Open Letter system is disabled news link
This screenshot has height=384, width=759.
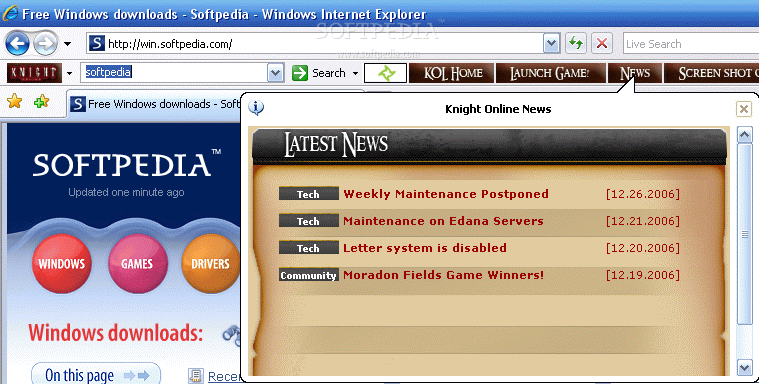coord(425,248)
